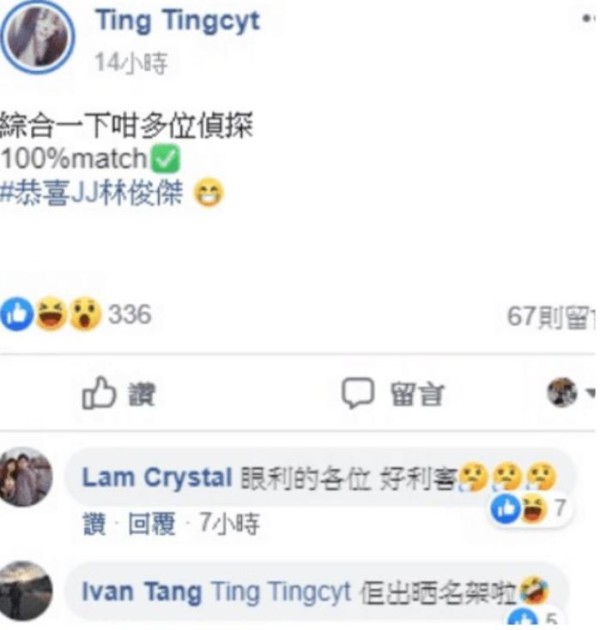This screenshot has height=630, width=600.
Task: Open the 67則留言 comments count
Action: pos(551,317)
